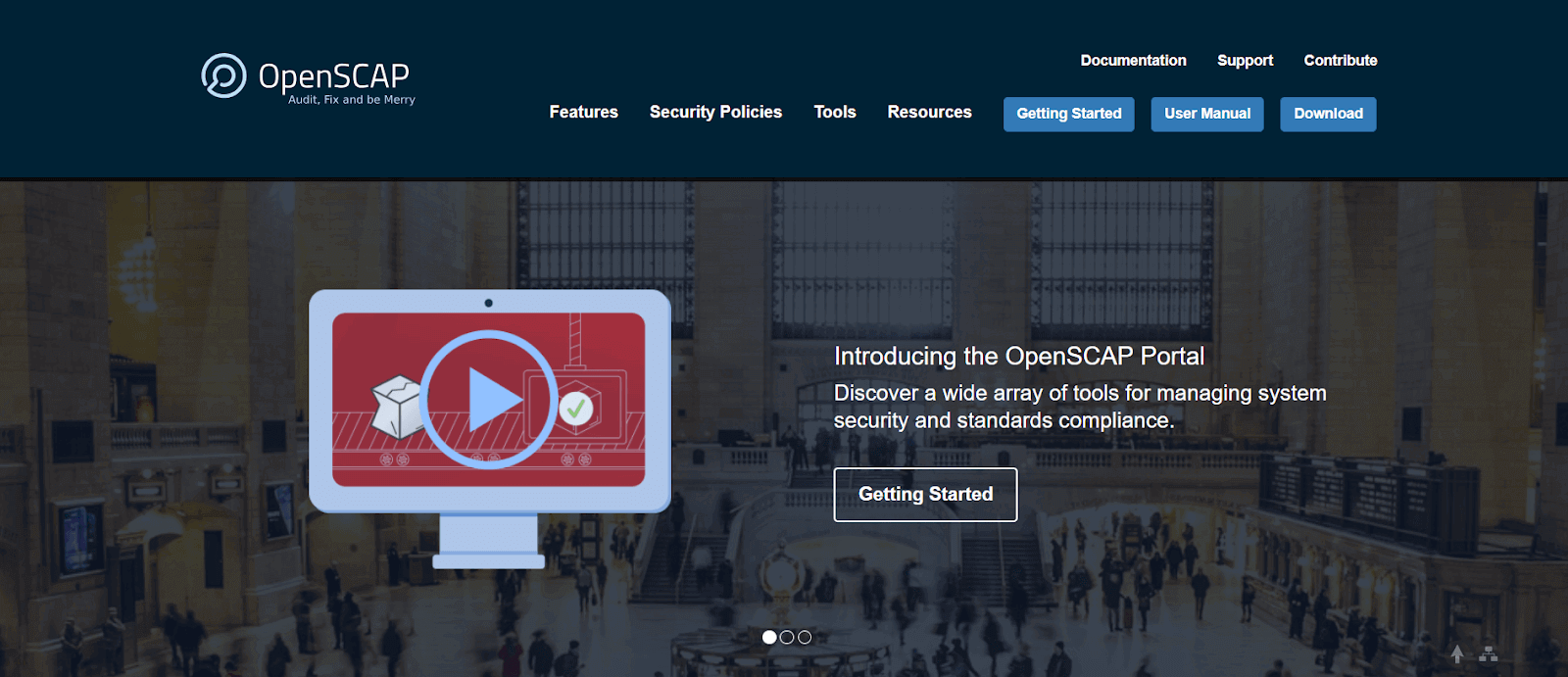Click the 'Introducing the OpenSCAP Portal' heading
Viewport: 1568px width, 677px height.
1019,356
